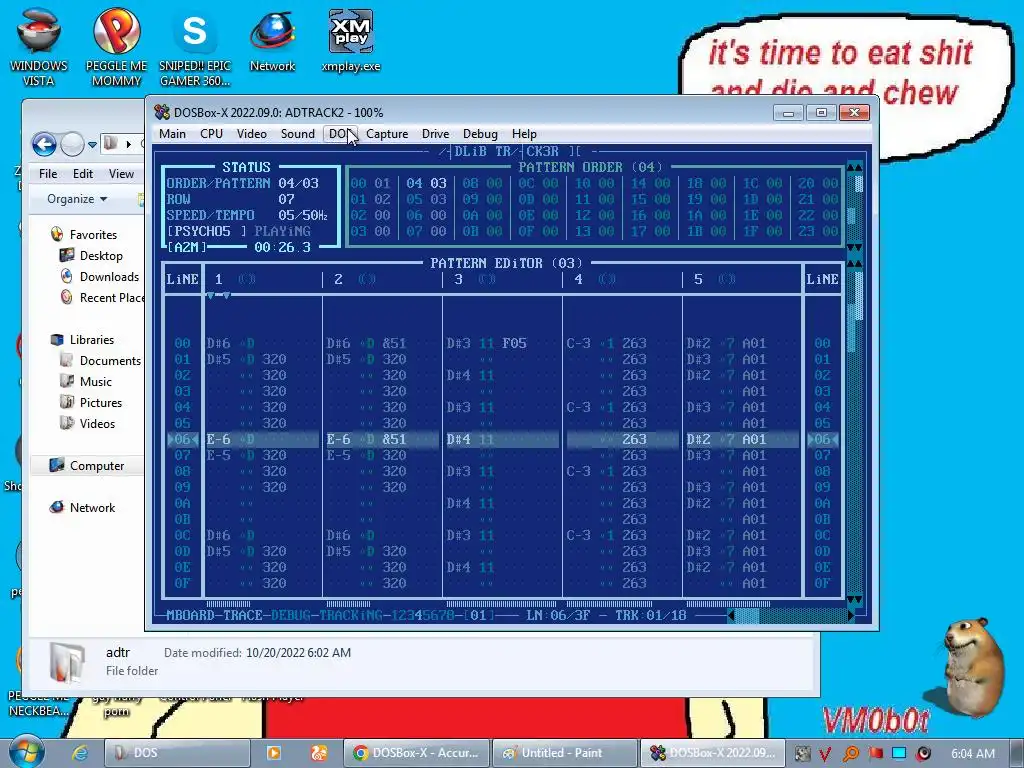
Task: Click the orange browser icon in the taskbar
Action: pos(319,753)
